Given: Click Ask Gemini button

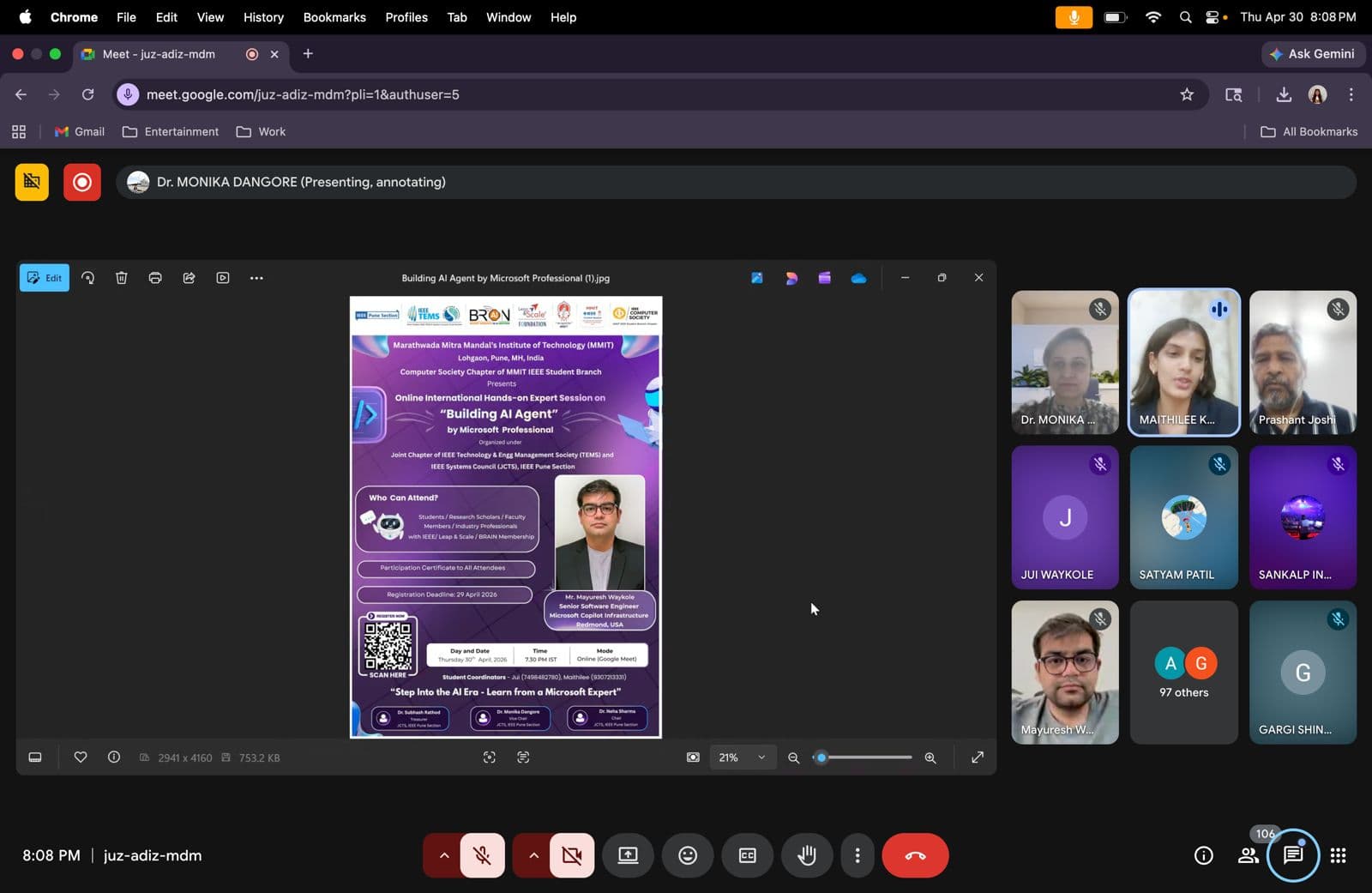Looking at the screenshot, I should [x=1313, y=53].
